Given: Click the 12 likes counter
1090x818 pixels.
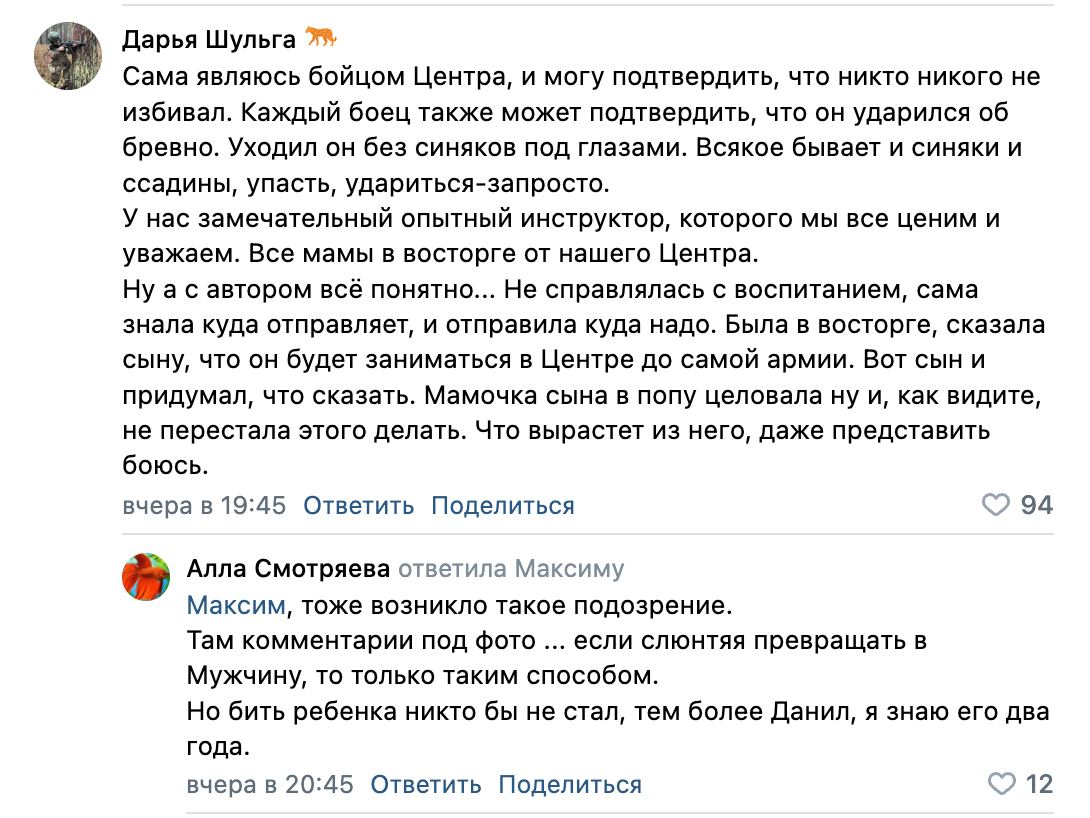Looking at the screenshot, I should pos(1039,784).
